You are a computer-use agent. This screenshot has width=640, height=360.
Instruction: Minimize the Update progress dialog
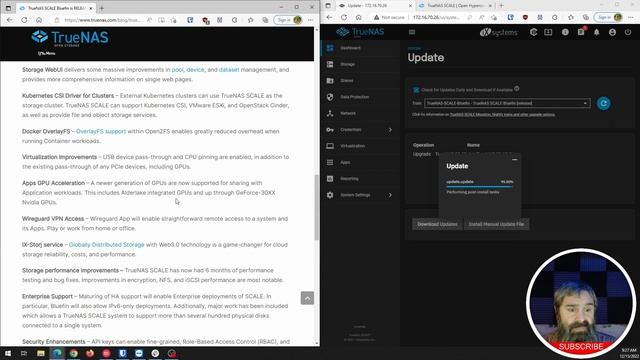(514, 160)
